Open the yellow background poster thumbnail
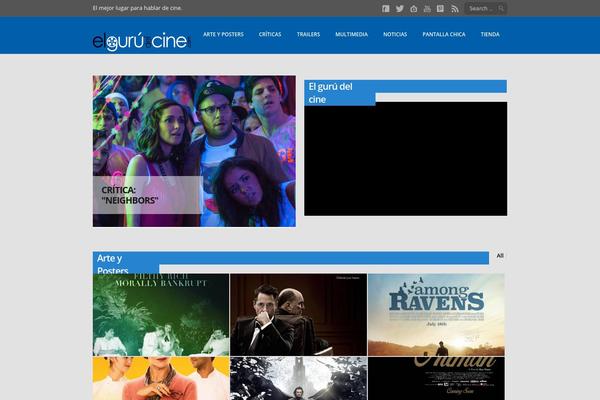The width and height of the screenshot is (600, 400). tap(161, 379)
